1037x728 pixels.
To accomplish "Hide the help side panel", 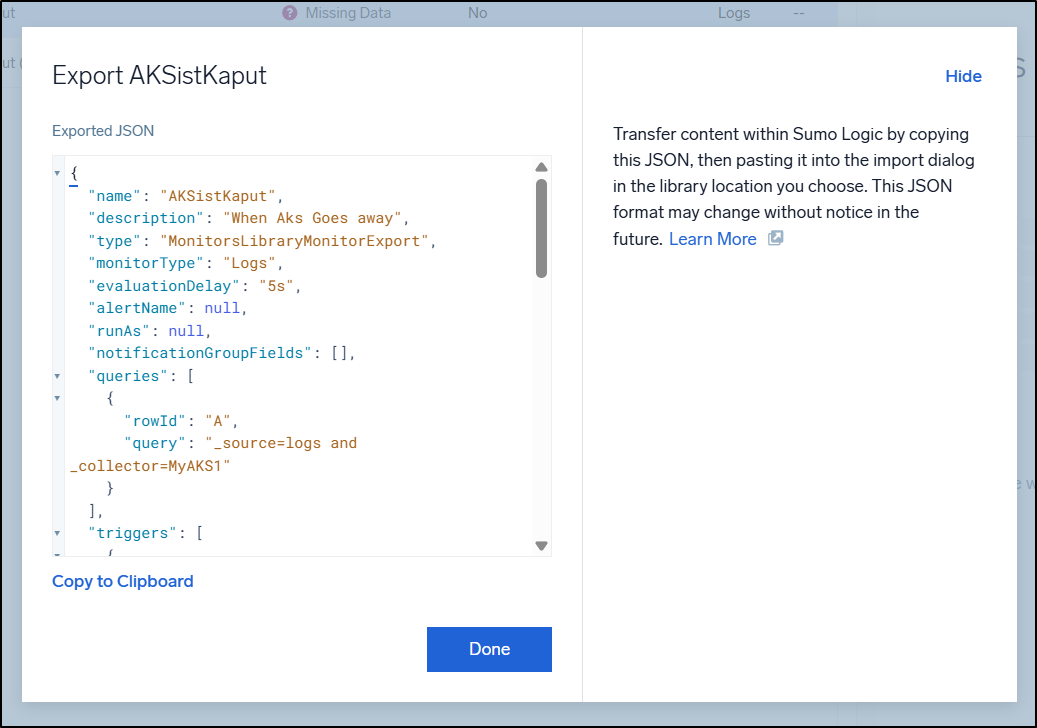I will [963, 76].
